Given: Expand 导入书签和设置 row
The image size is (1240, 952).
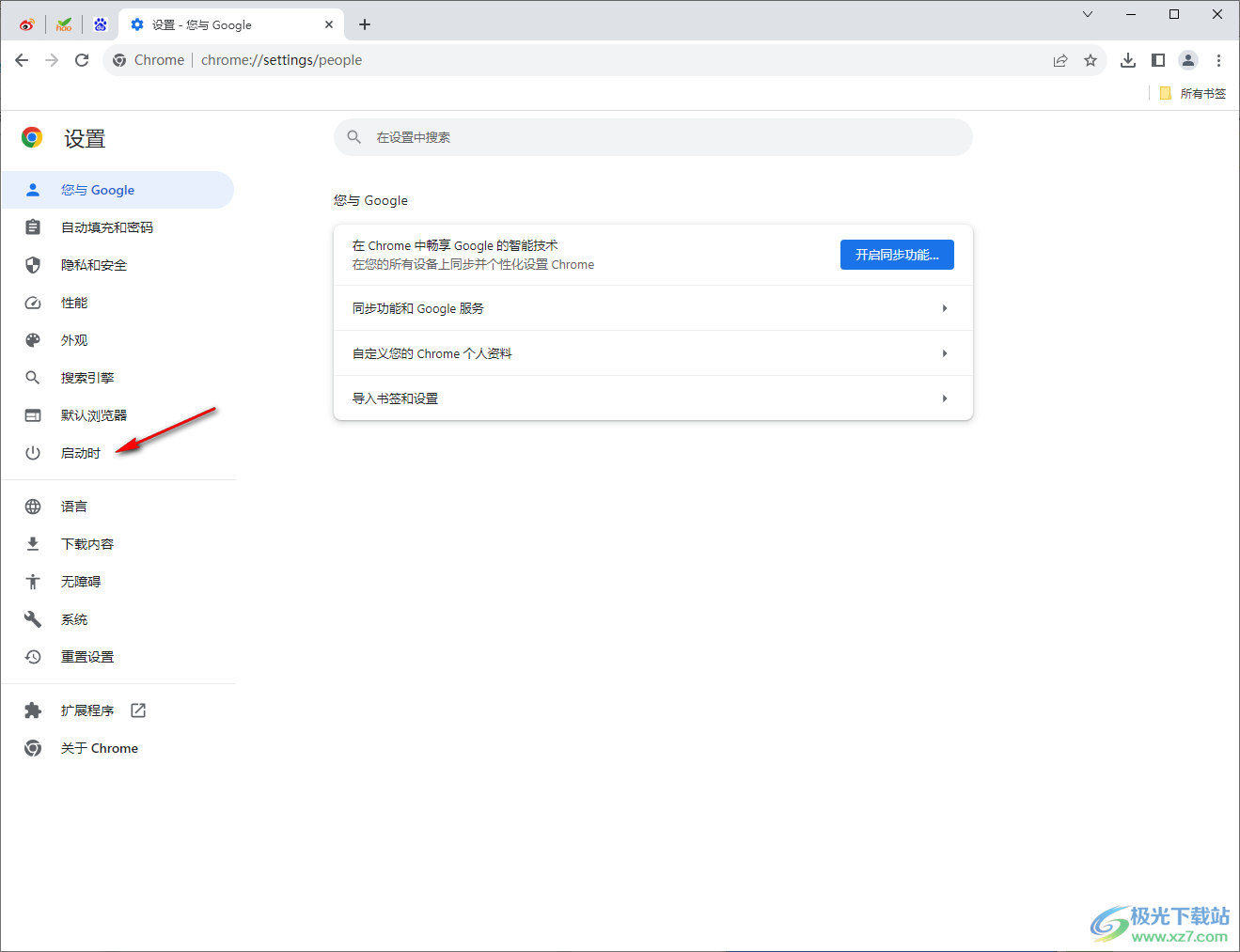Looking at the screenshot, I should 653,398.
